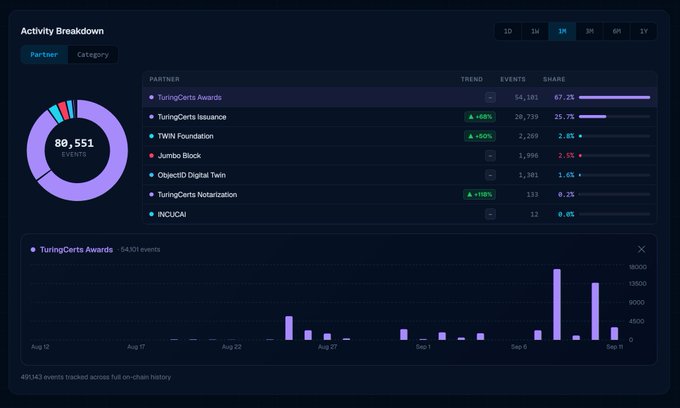This screenshot has height=408, width=680.
Task: Click the TREND column header
Action: [x=472, y=79]
